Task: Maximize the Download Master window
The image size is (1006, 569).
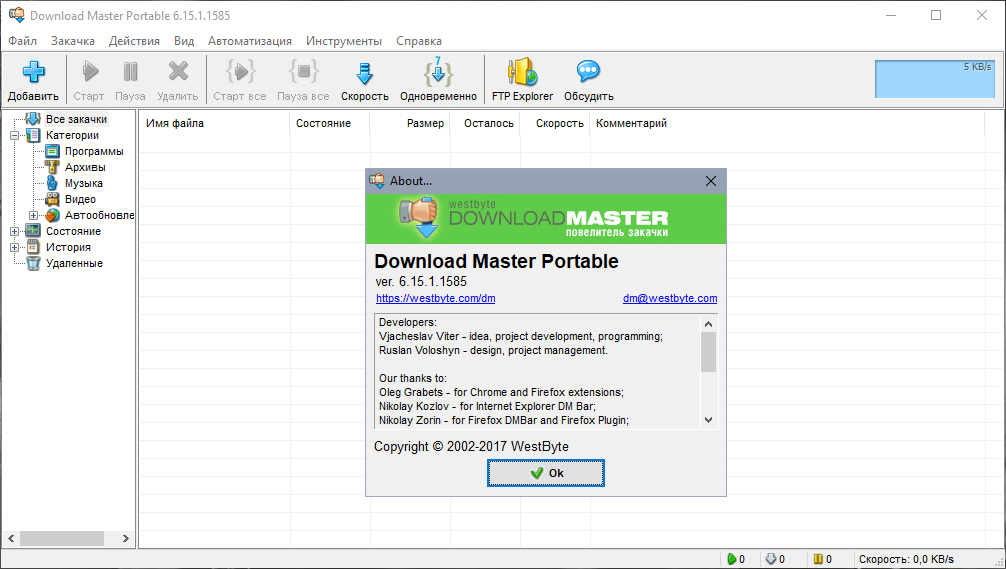Action: [936, 15]
